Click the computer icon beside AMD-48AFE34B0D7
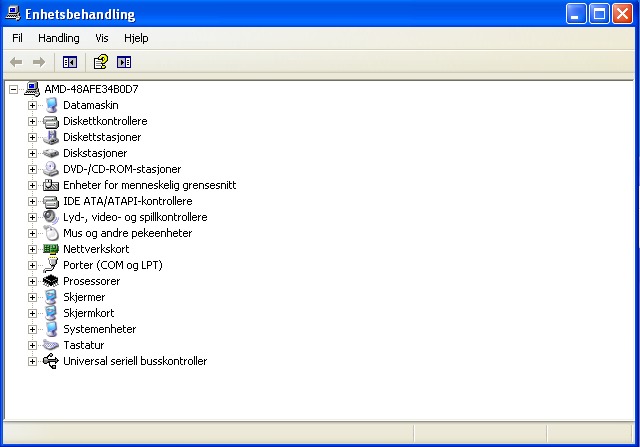Image resolution: width=640 pixels, height=447 pixels. [x=32, y=89]
